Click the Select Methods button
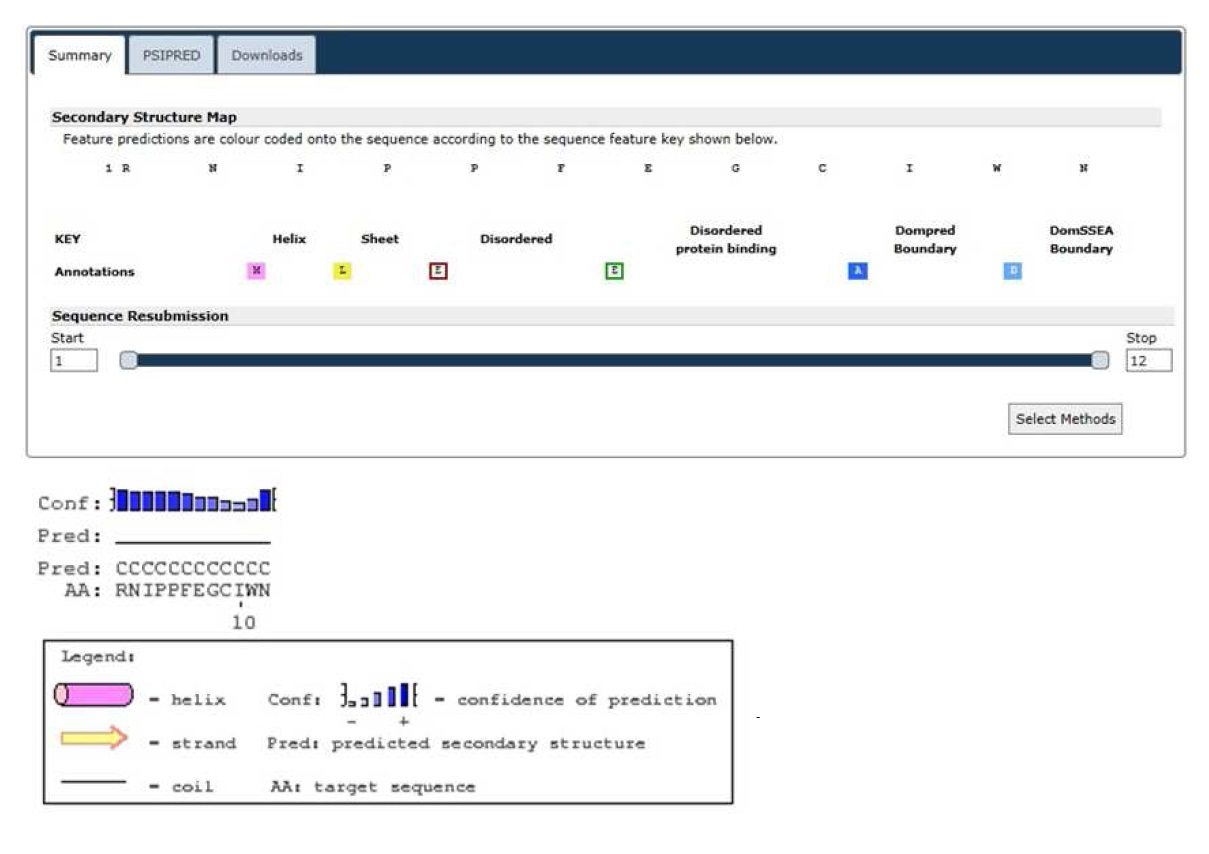This screenshot has width=1209, height=854. tap(1065, 419)
